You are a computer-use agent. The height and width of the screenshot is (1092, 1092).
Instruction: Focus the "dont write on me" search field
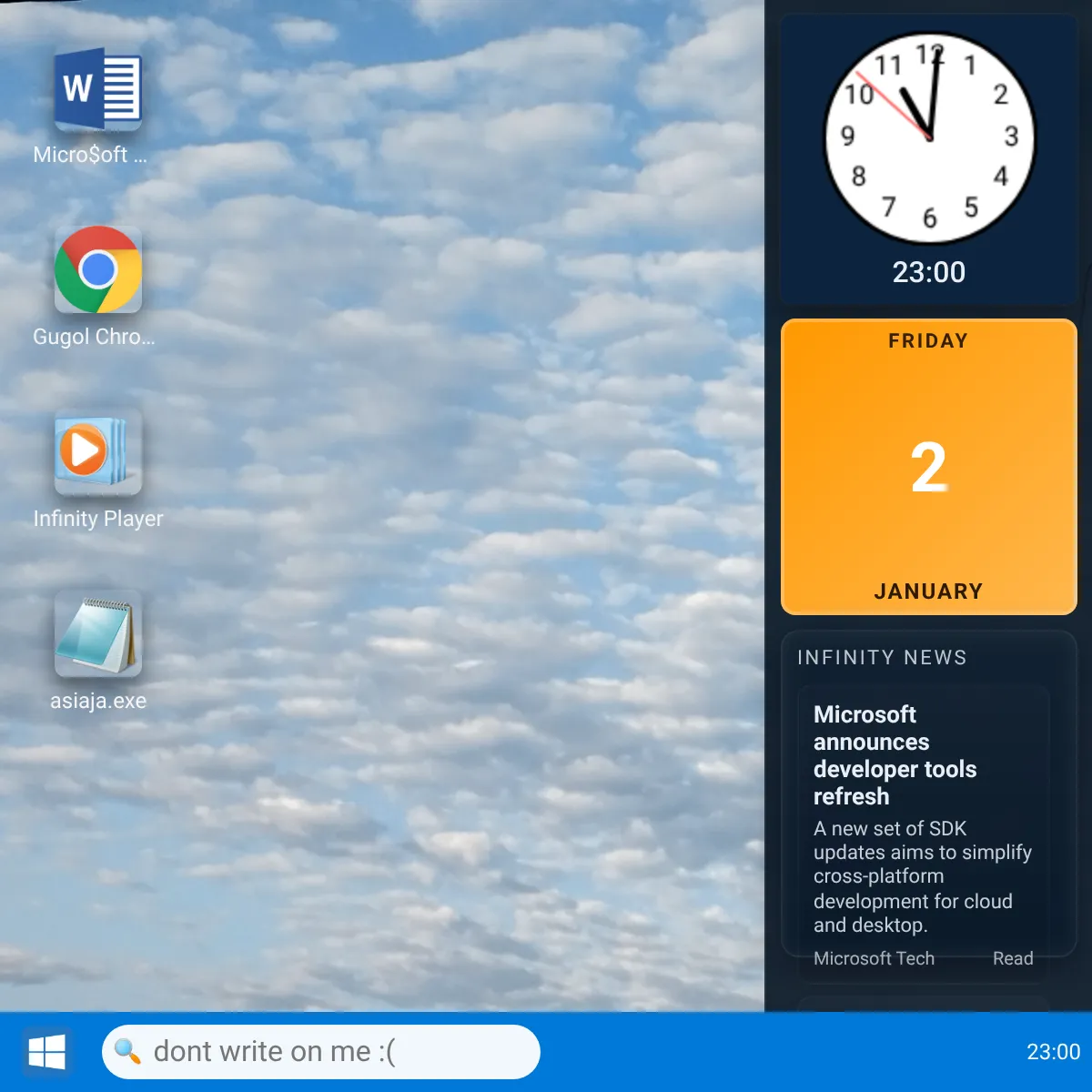337,1052
